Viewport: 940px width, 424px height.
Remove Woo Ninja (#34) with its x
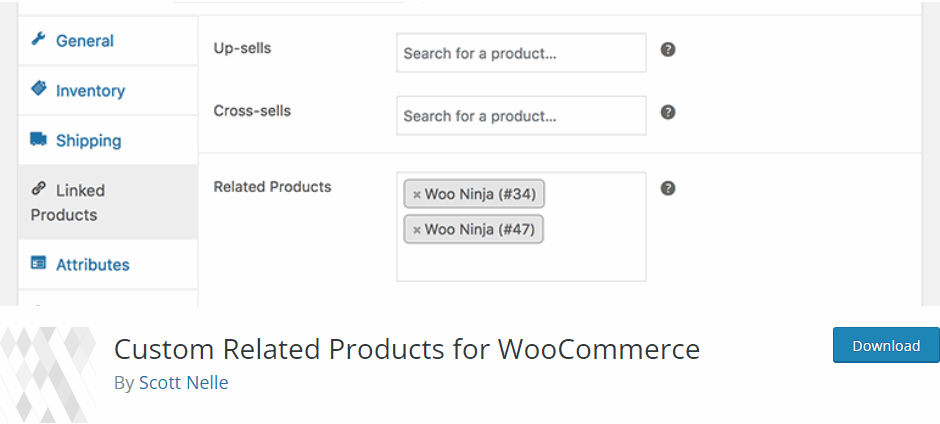pyautogui.click(x=417, y=195)
